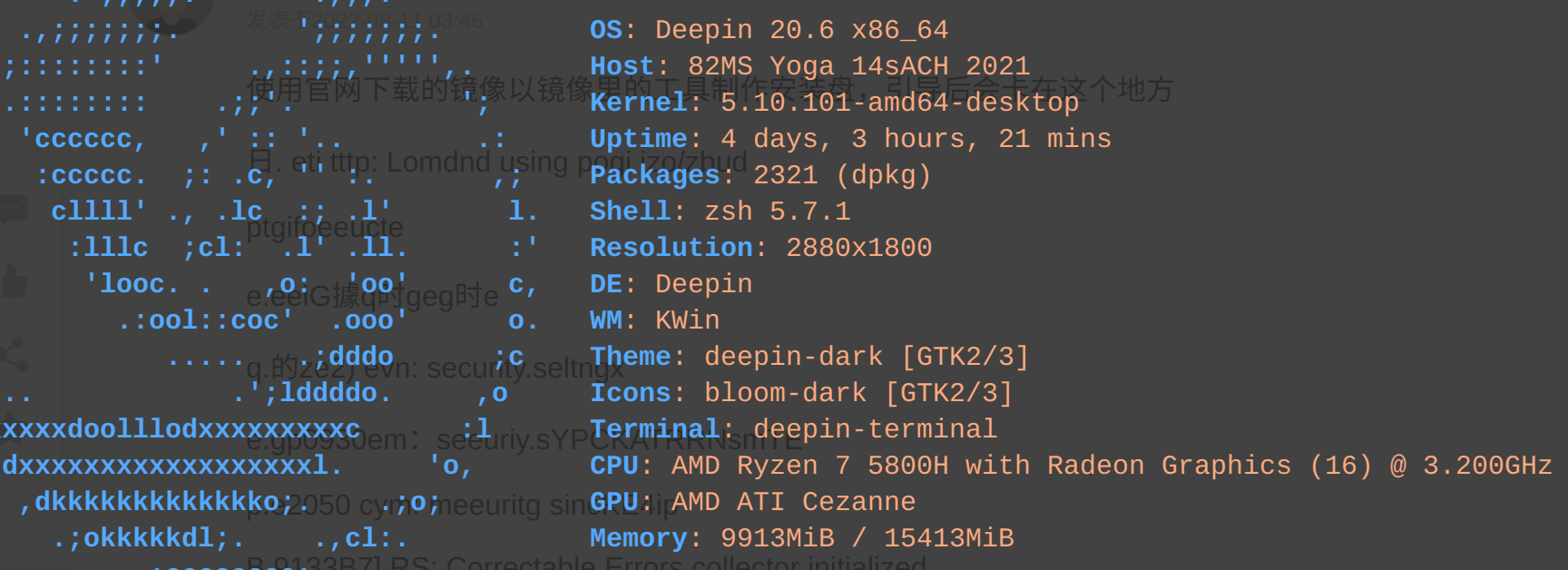1568x570 pixels.
Task: Click the Theme: deepin-dark line
Action: 809,357
